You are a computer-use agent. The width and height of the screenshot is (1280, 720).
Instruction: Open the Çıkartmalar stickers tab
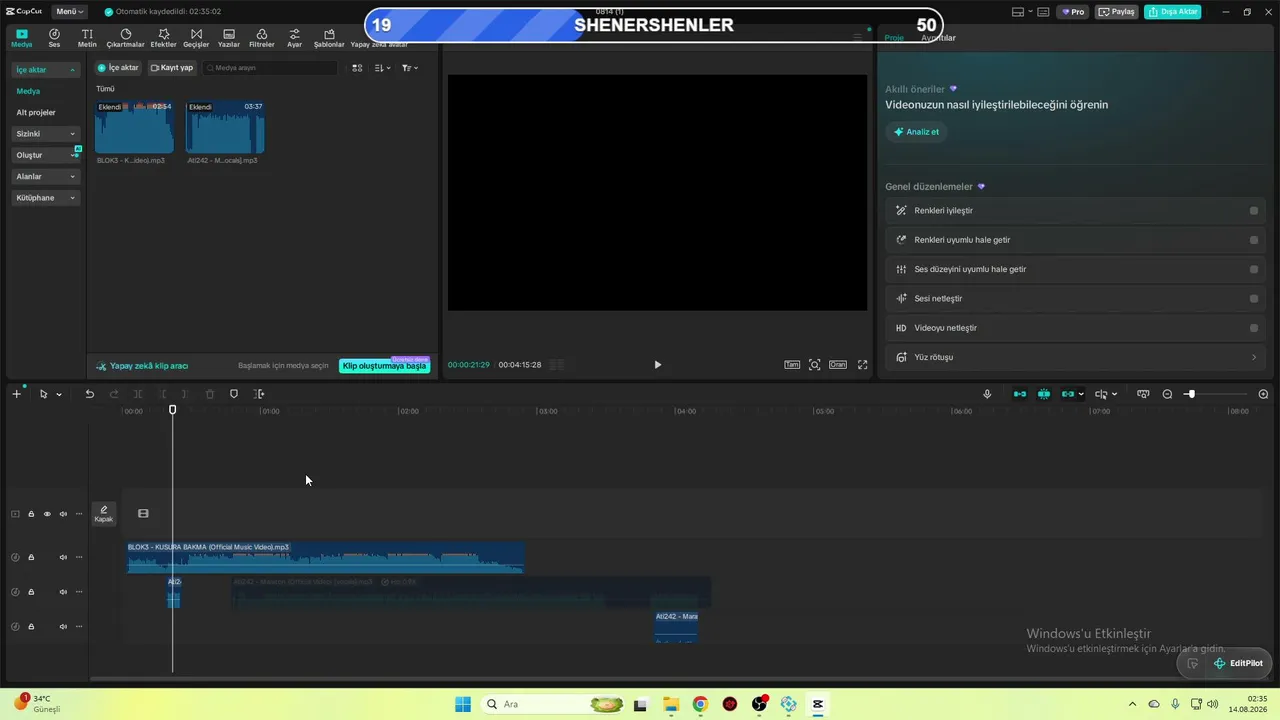click(126, 38)
